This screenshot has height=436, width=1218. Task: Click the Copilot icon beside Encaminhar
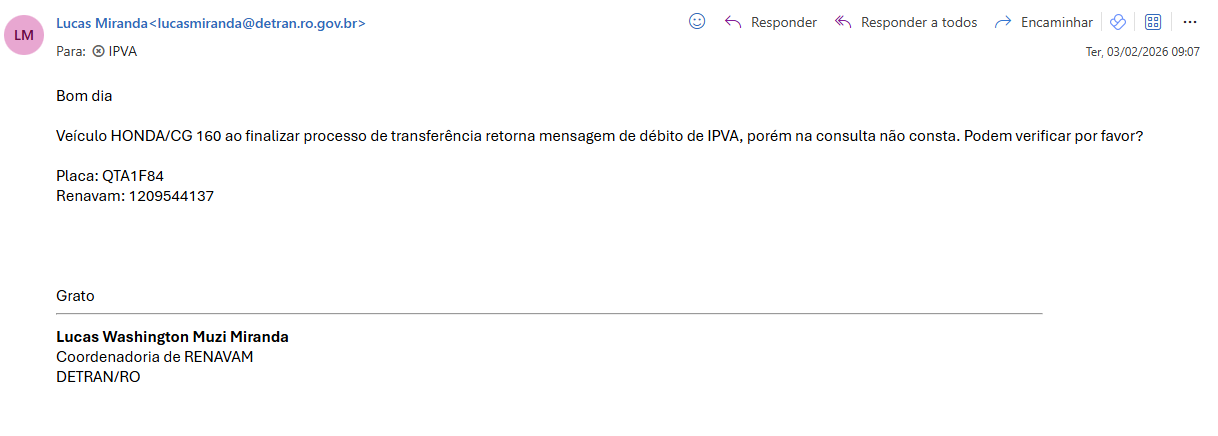pos(1118,22)
